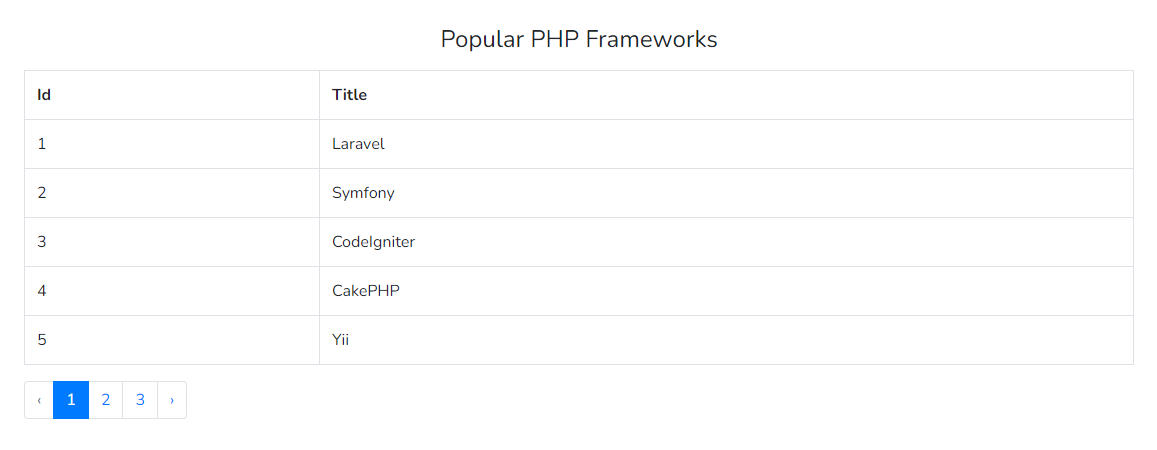Select the CakePHP row title

(x=366, y=291)
